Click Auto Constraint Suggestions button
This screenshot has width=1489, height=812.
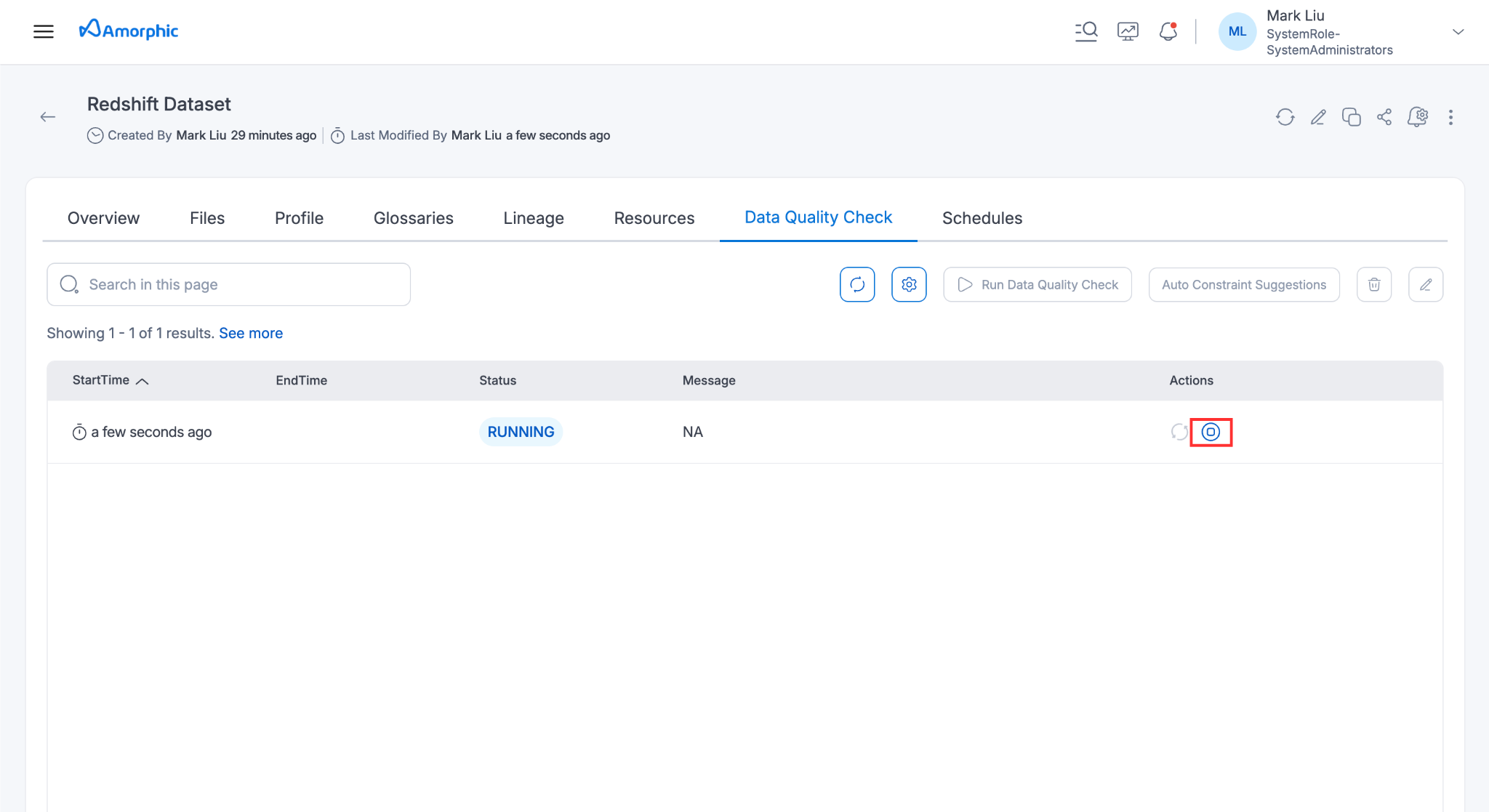1243,284
